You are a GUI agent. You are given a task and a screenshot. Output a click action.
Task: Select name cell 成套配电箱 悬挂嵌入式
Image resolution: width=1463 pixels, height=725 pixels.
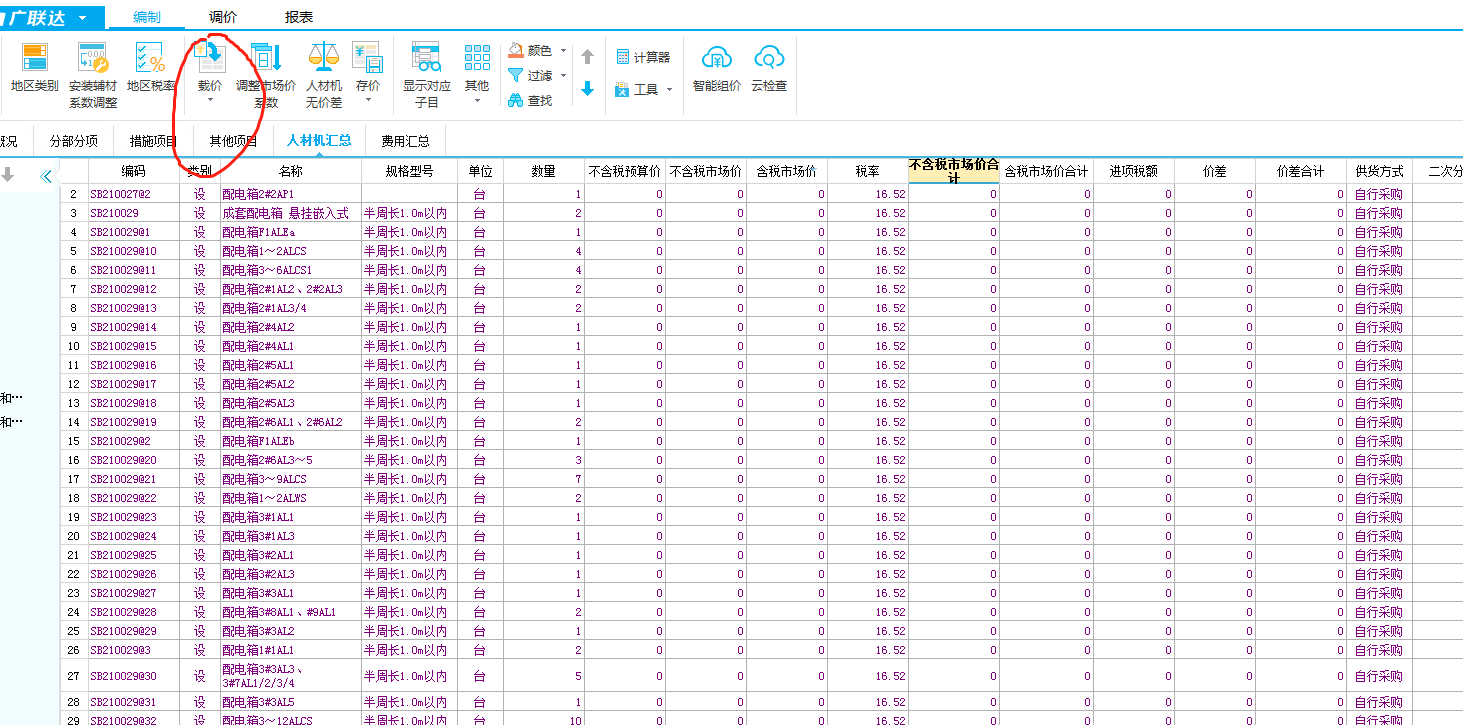(290, 213)
